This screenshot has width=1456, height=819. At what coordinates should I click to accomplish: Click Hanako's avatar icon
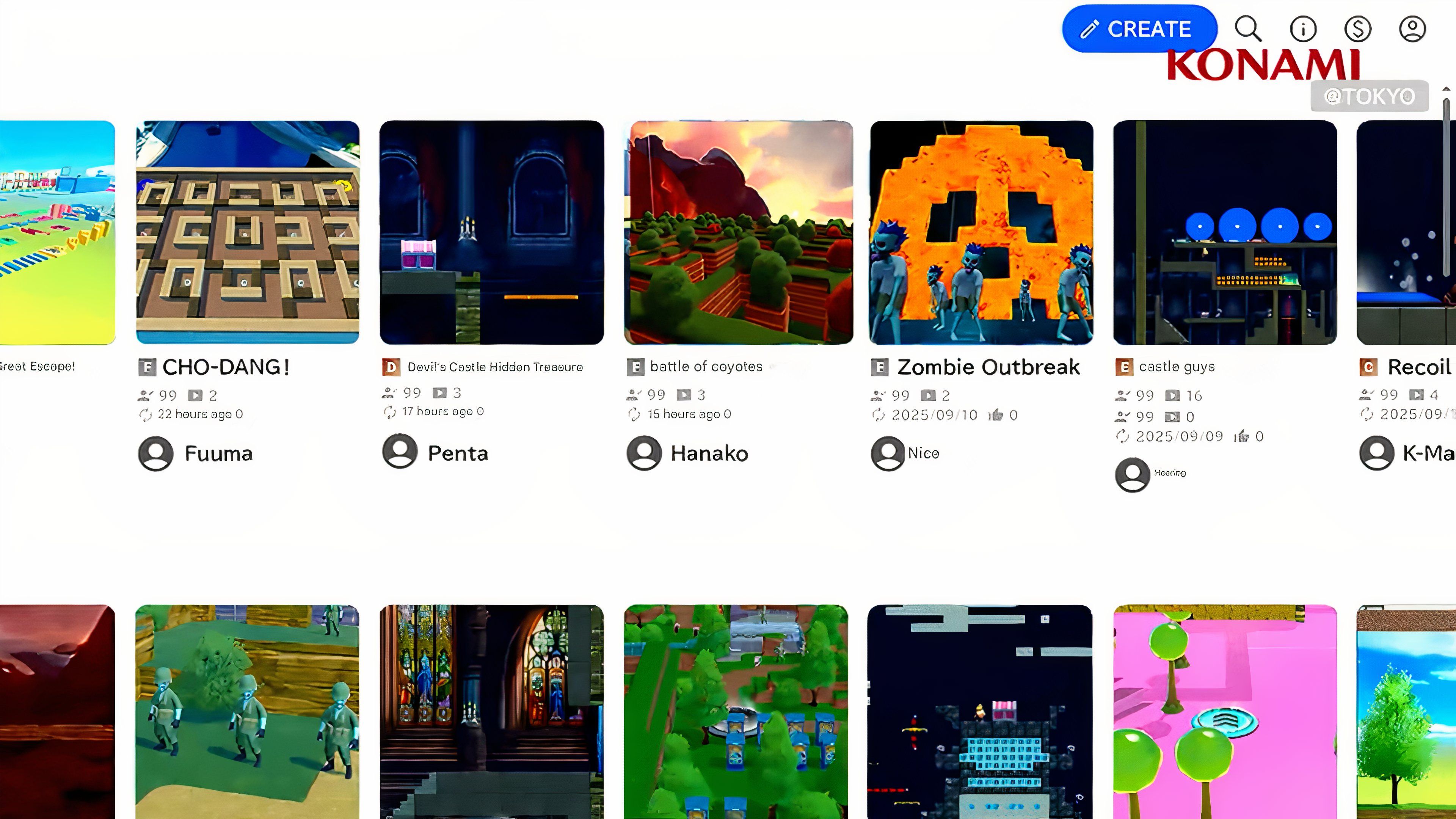point(644,453)
